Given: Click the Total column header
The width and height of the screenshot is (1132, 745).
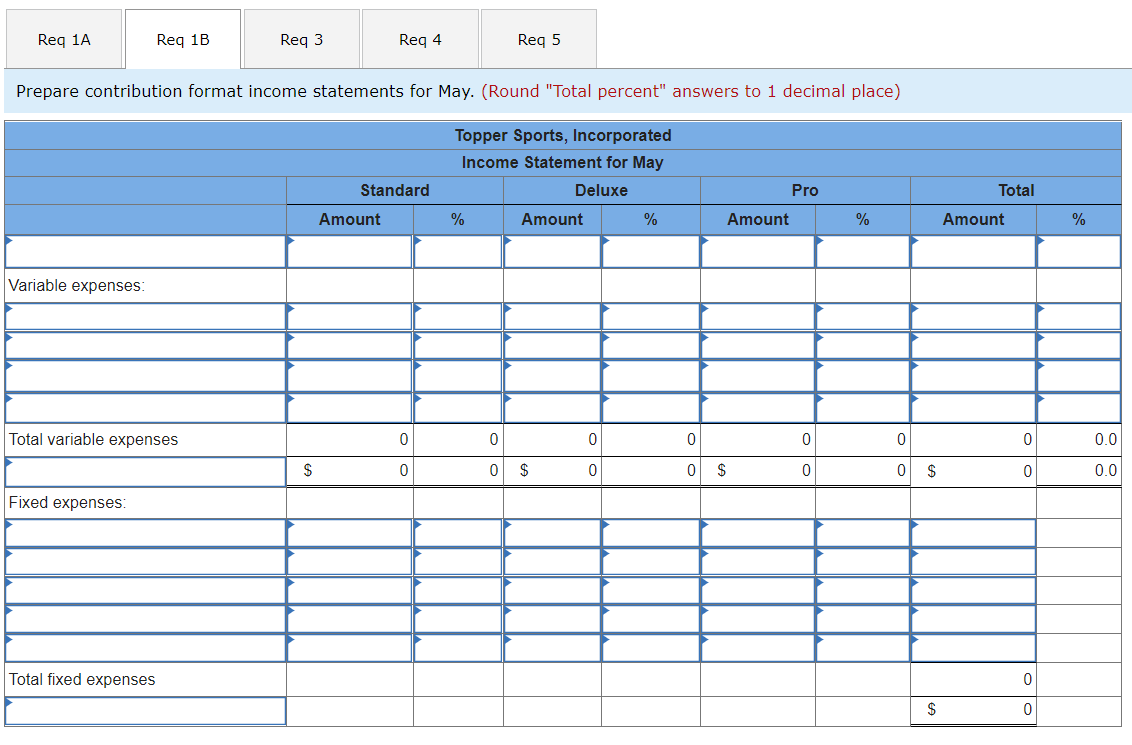Looking at the screenshot, I should [x=1016, y=191].
